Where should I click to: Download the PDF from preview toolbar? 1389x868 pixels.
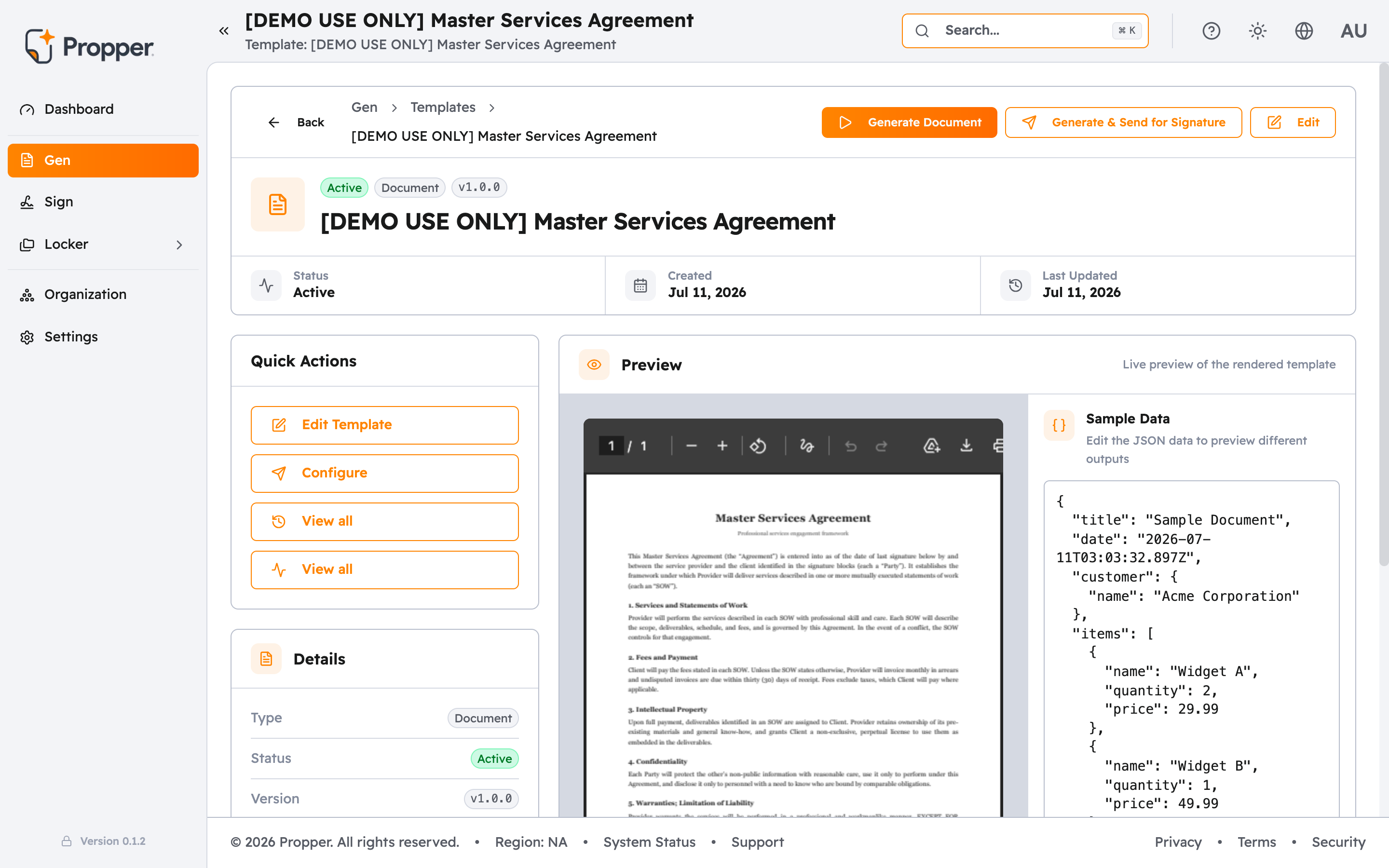click(x=967, y=446)
